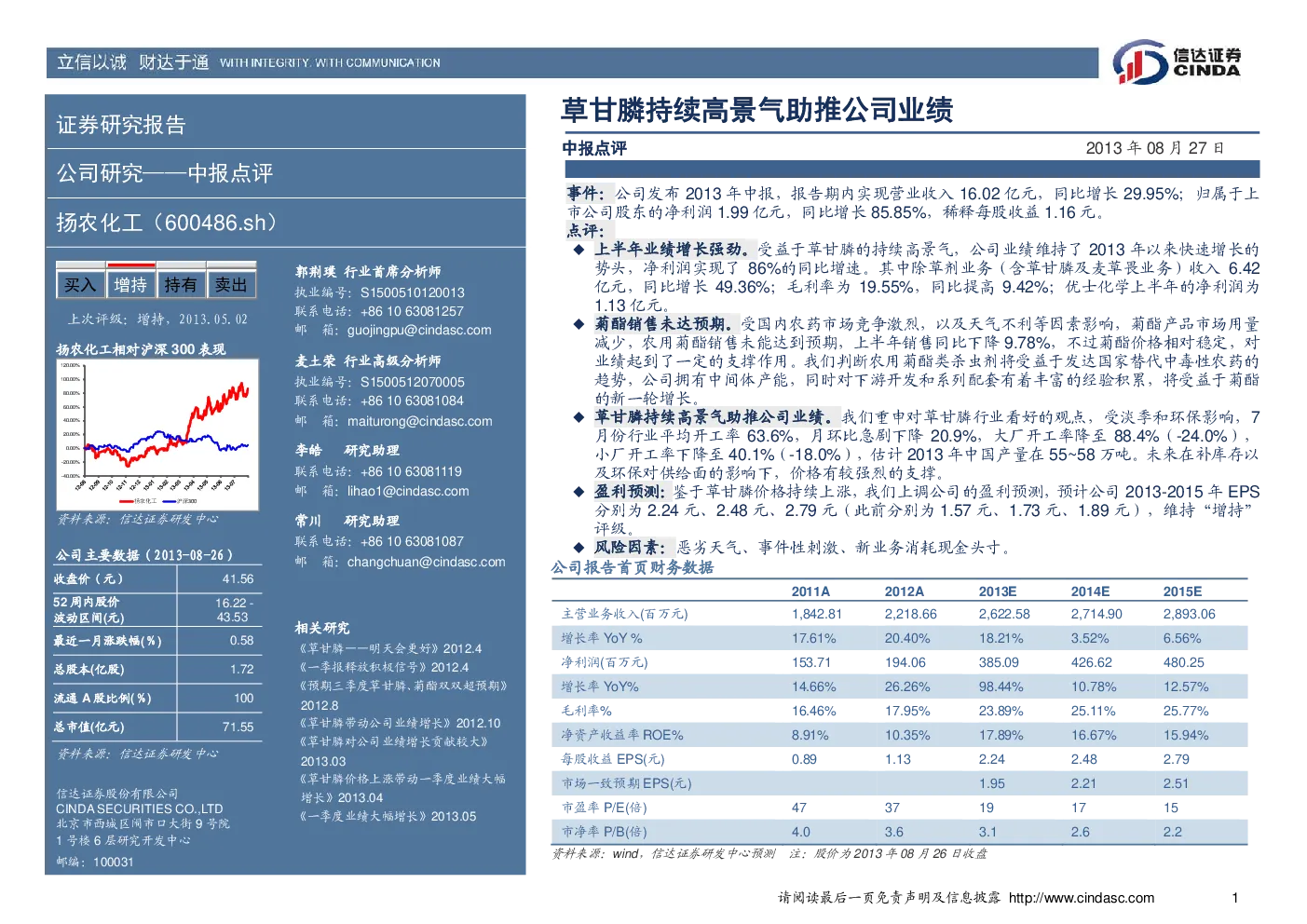Select the 卖出 rating box
This screenshot has height=924, width=1307.
point(231,284)
